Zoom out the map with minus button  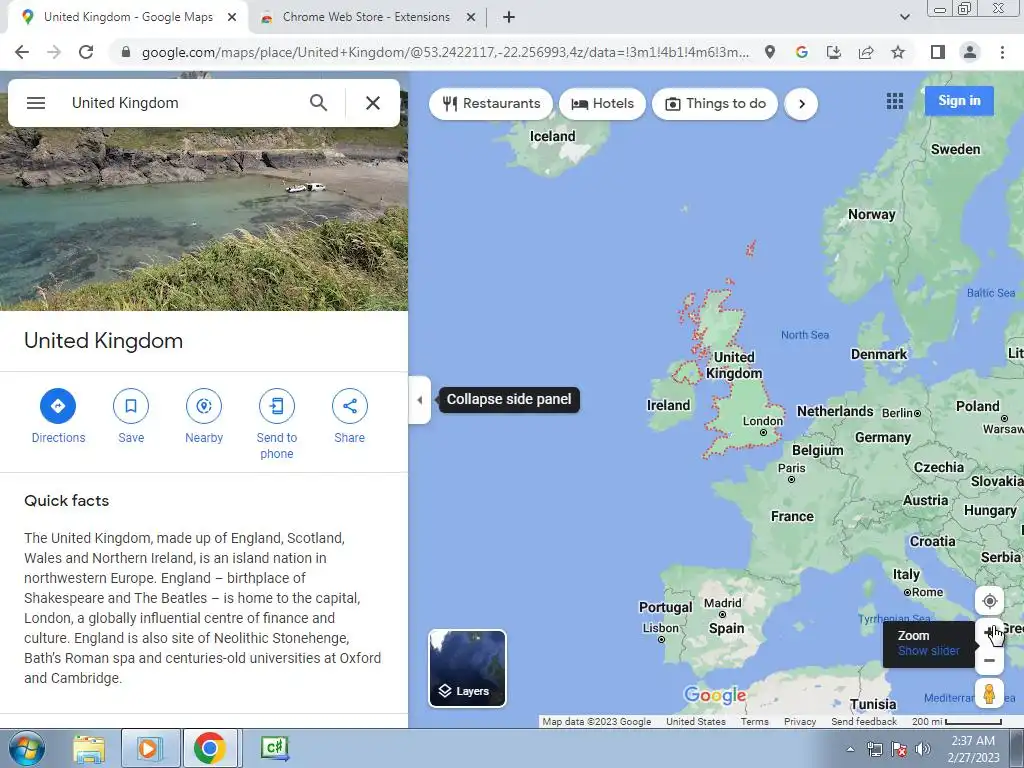pyautogui.click(x=989, y=661)
